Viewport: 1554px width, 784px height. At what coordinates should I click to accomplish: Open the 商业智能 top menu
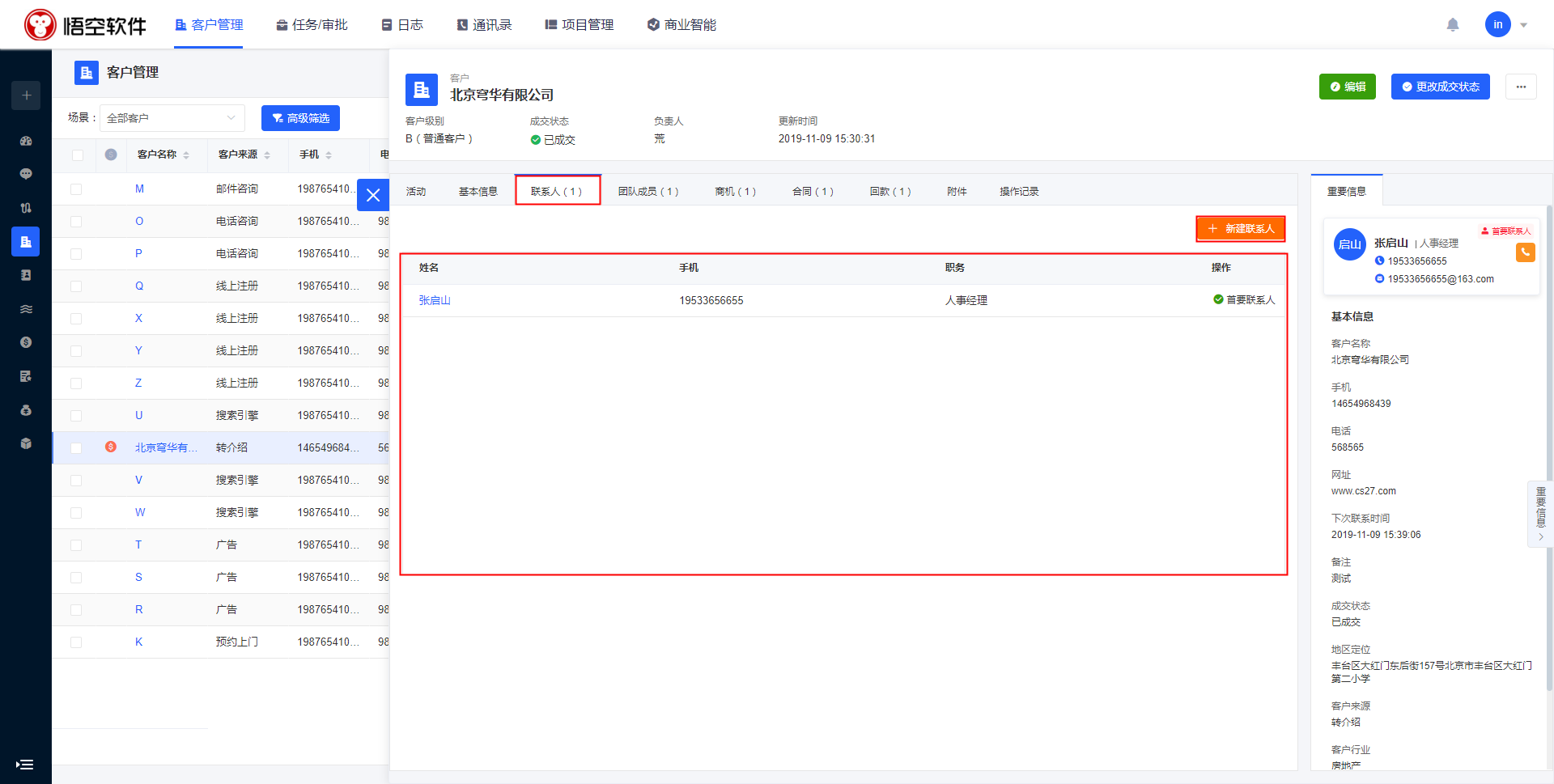click(x=681, y=25)
